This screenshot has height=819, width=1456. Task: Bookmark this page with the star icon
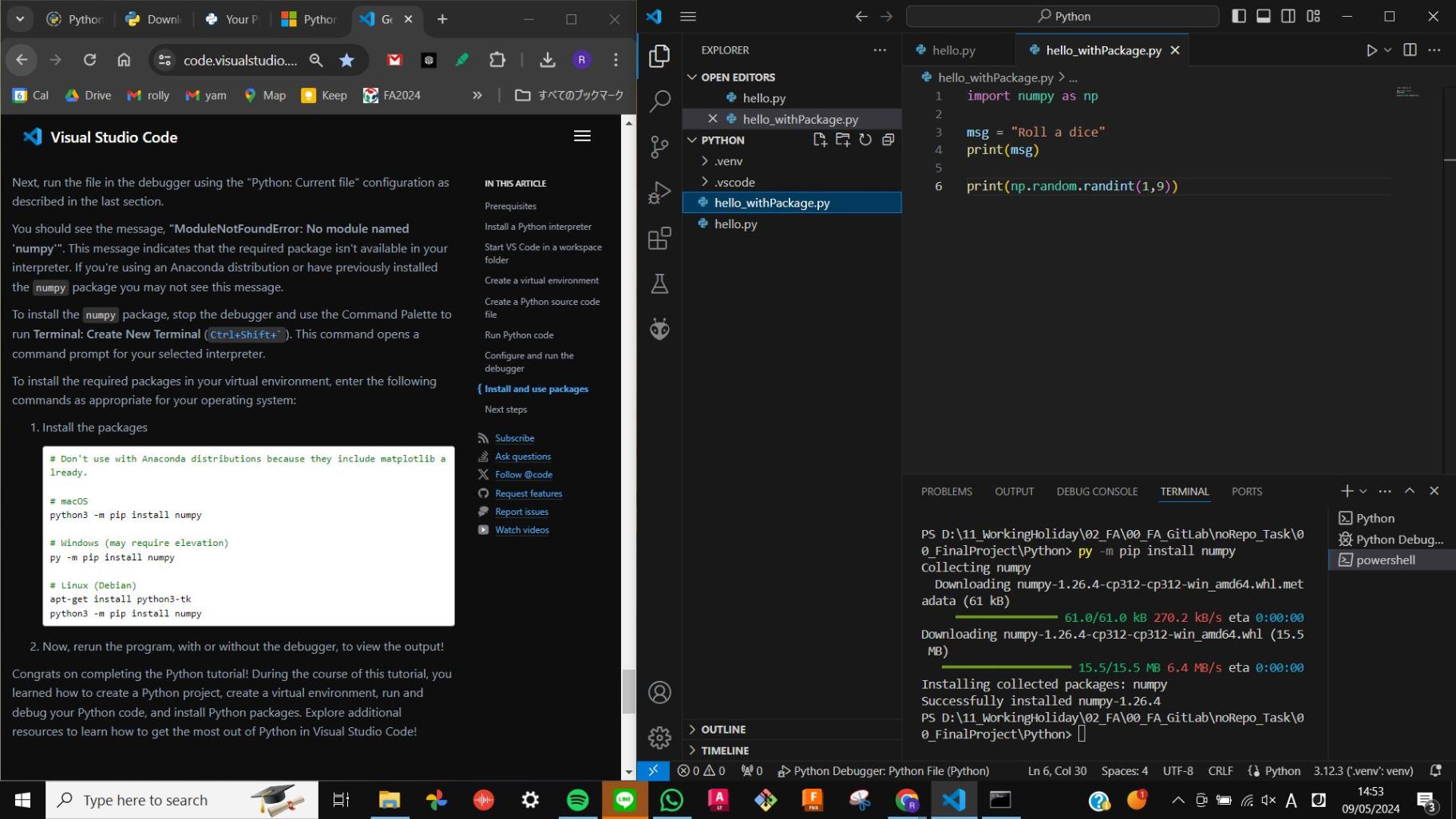tap(346, 60)
